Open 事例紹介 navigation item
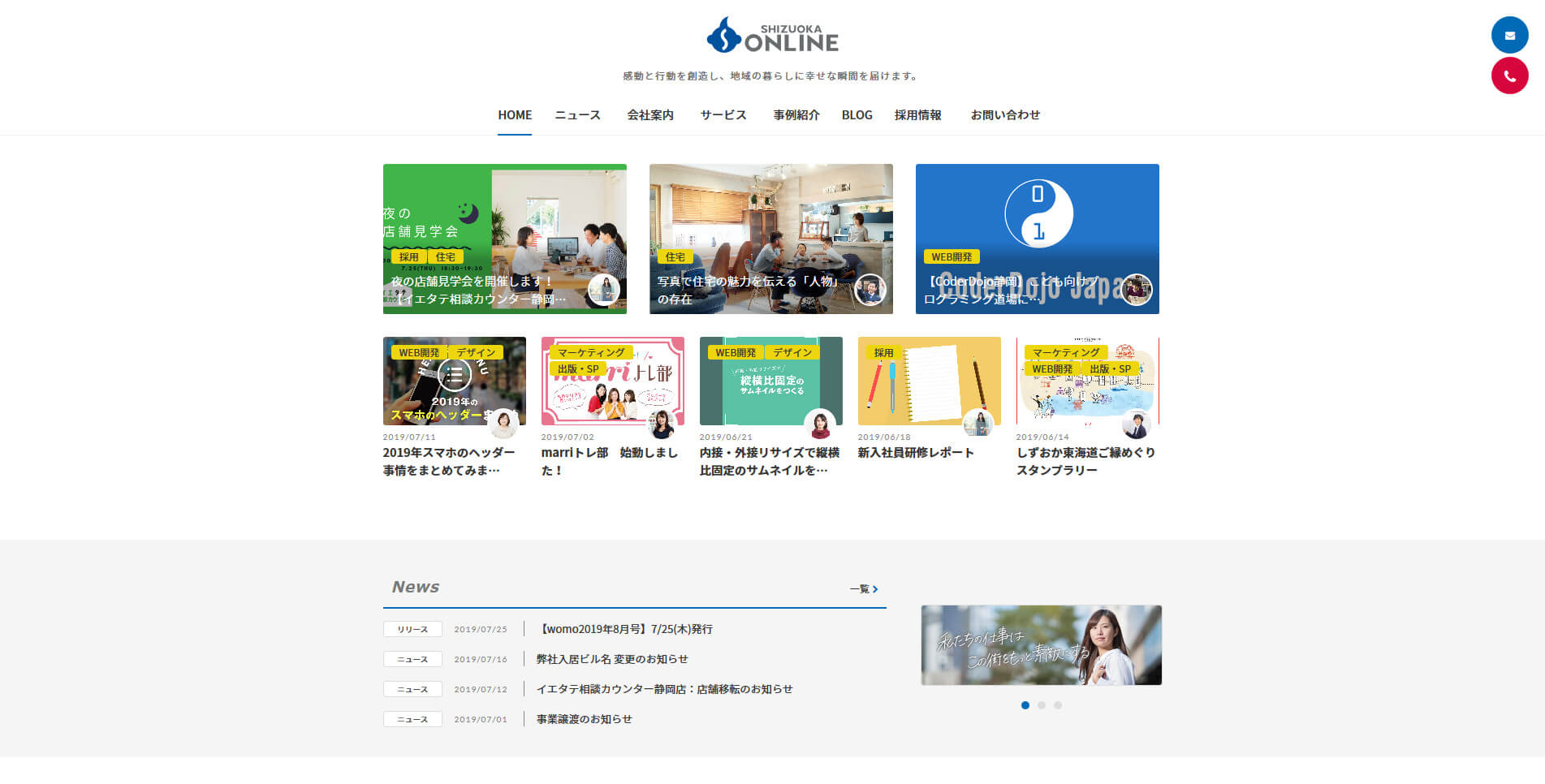Screen dimensions: 1545x784 [x=796, y=115]
